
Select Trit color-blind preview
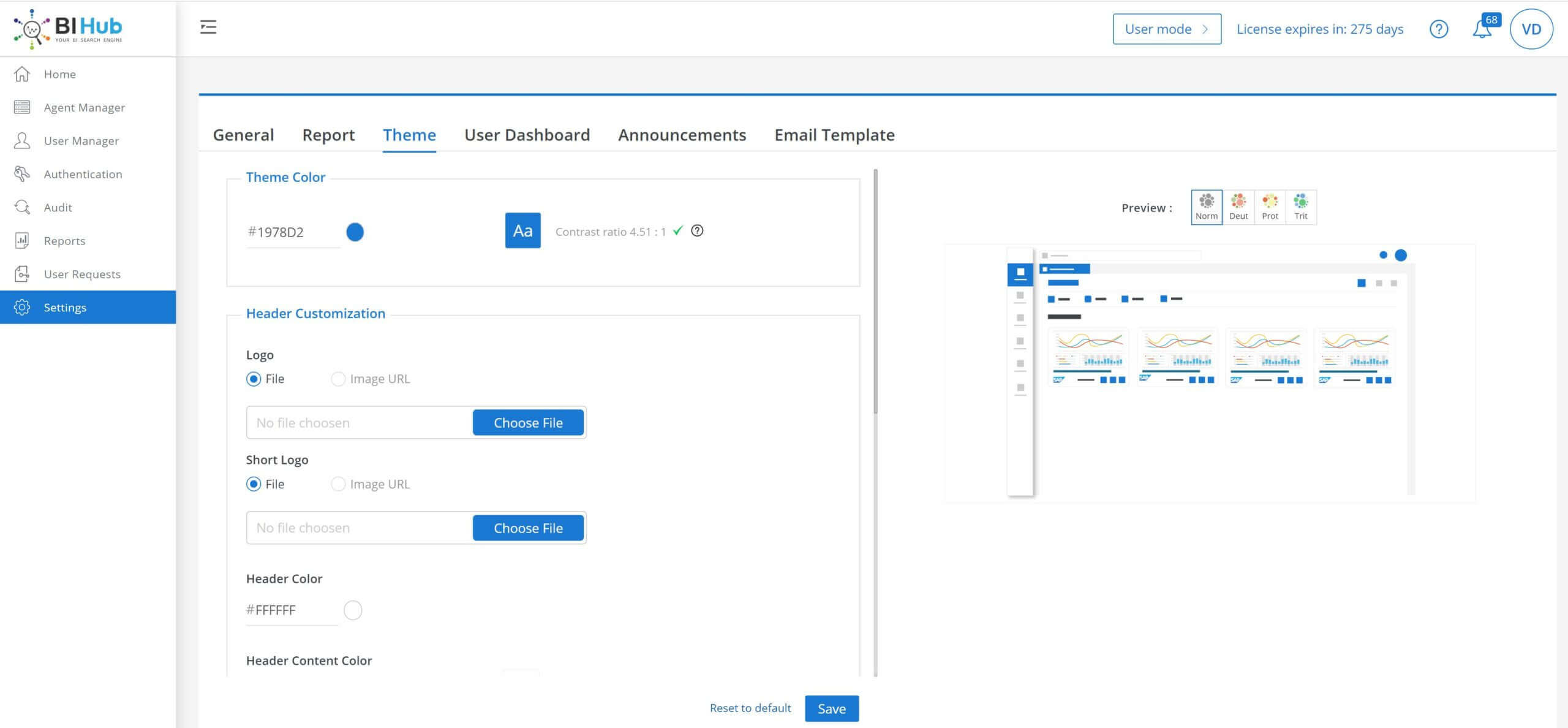tap(1301, 207)
